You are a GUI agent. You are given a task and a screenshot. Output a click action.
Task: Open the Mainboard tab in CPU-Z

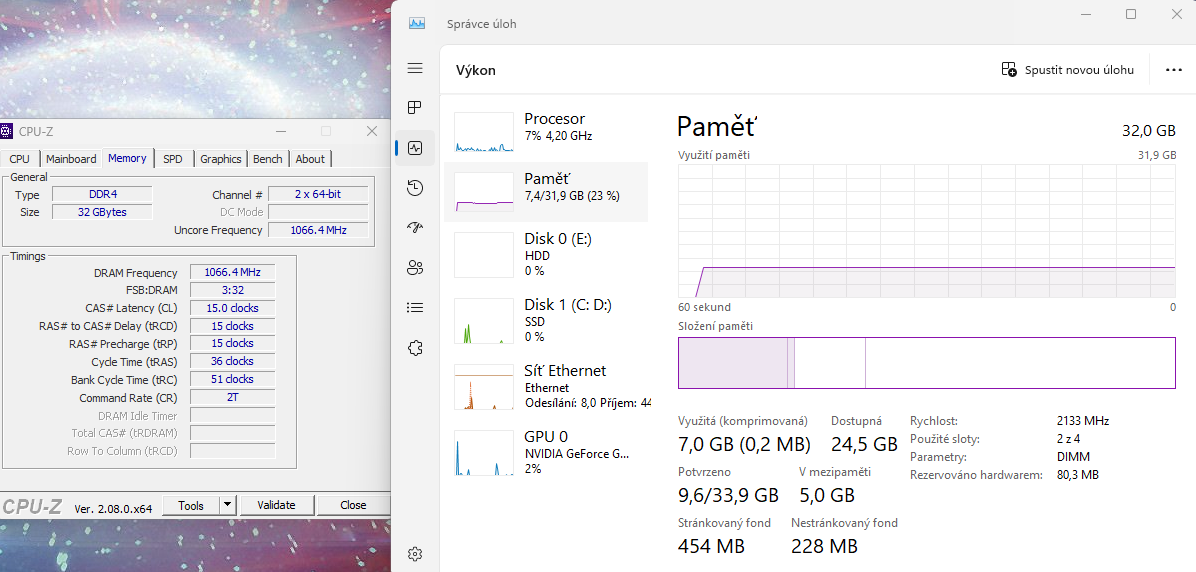71,159
